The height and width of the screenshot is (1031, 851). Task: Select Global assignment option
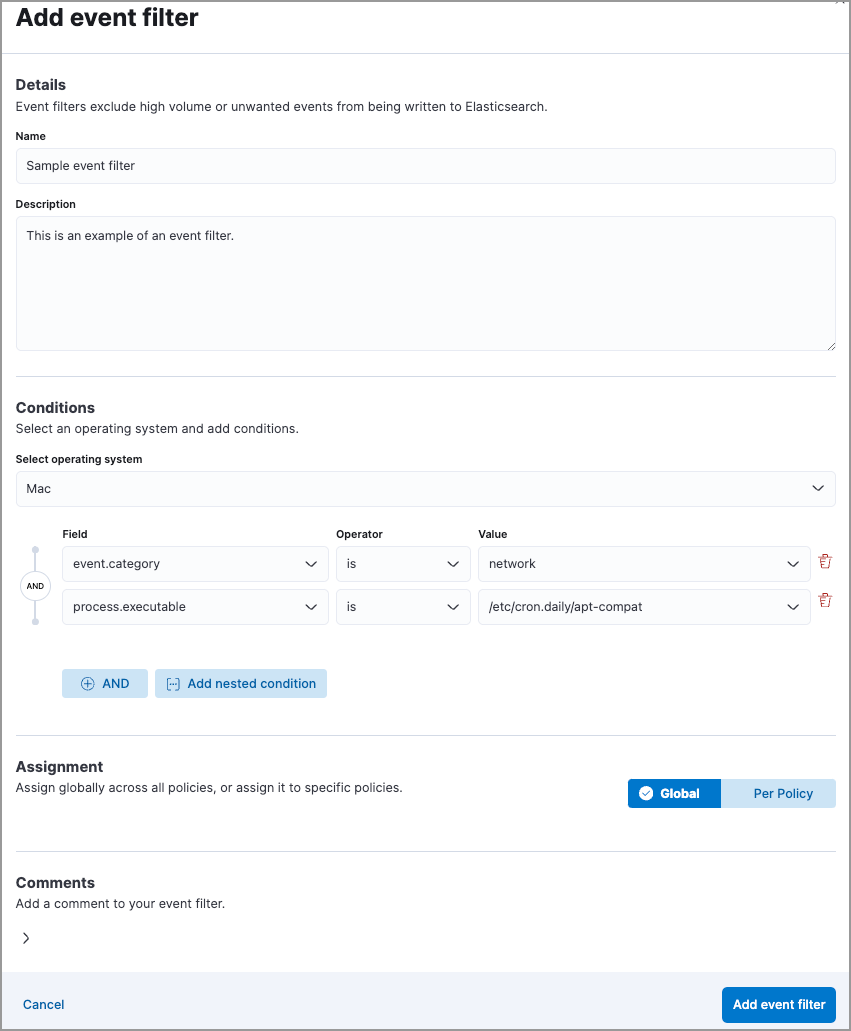tap(674, 793)
